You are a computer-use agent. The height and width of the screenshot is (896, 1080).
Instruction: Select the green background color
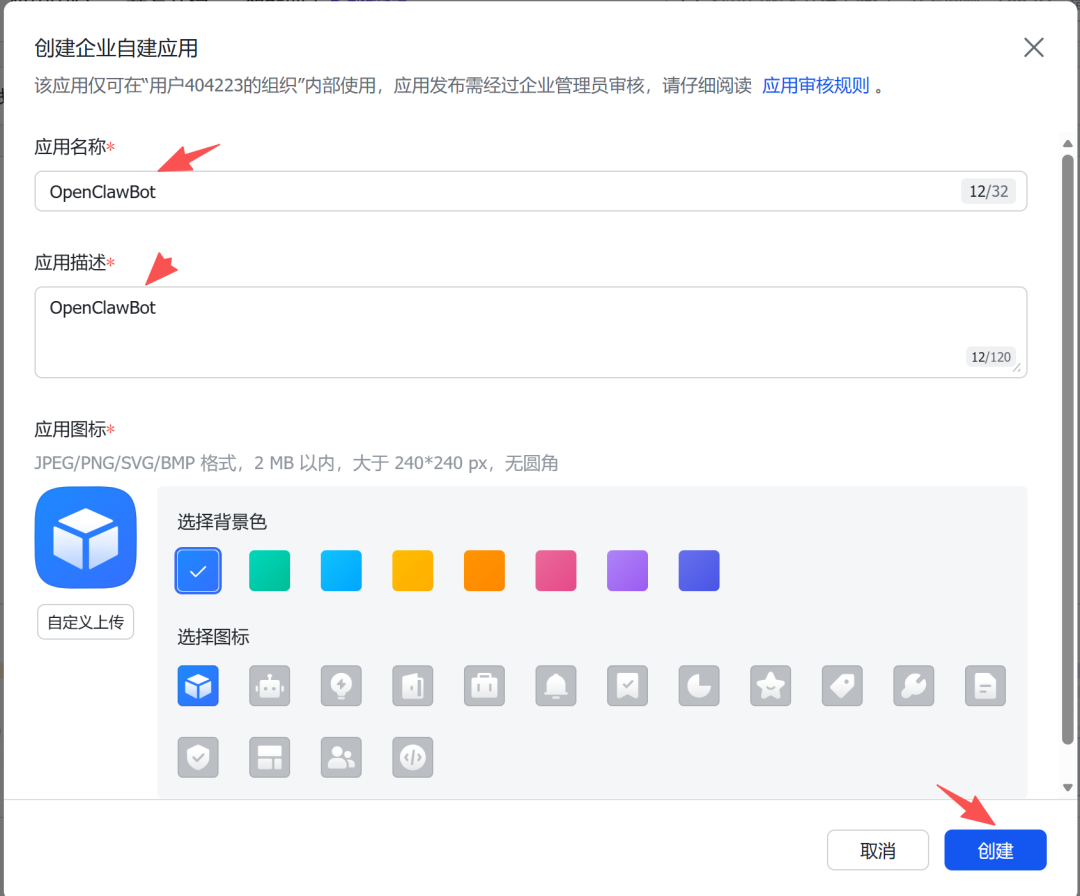269,570
